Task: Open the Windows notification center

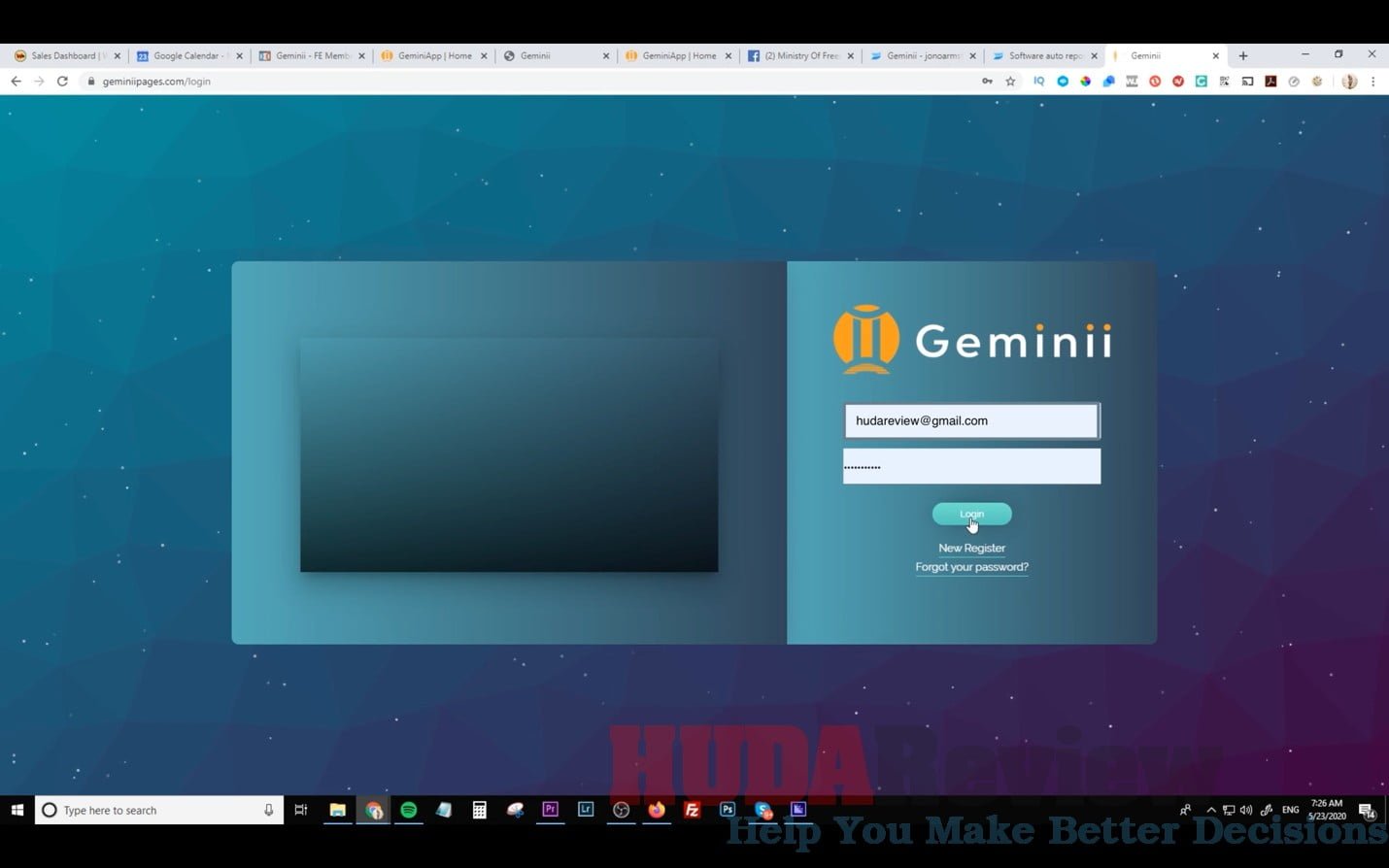Action: click(1367, 811)
